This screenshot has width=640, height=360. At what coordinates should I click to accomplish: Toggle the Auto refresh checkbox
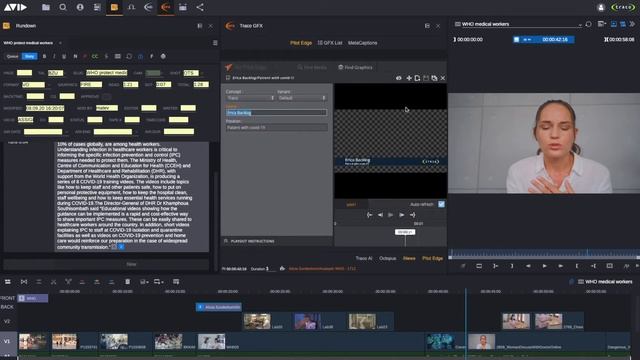click(x=441, y=204)
